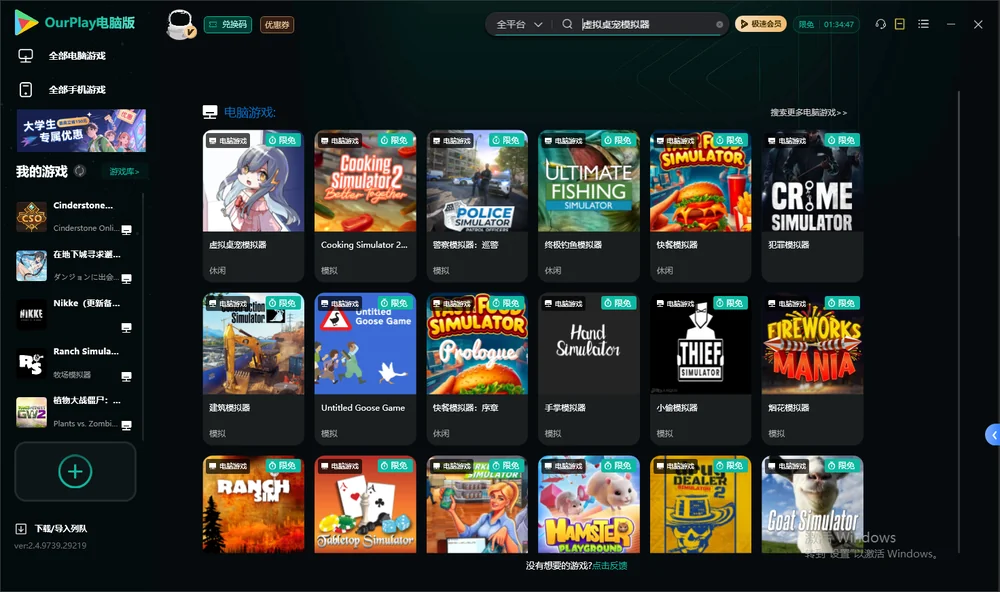1000x592 pixels.
Task: Open the 全平台 platform dropdown
Action: pyautogui.click(x=519, y=24)
